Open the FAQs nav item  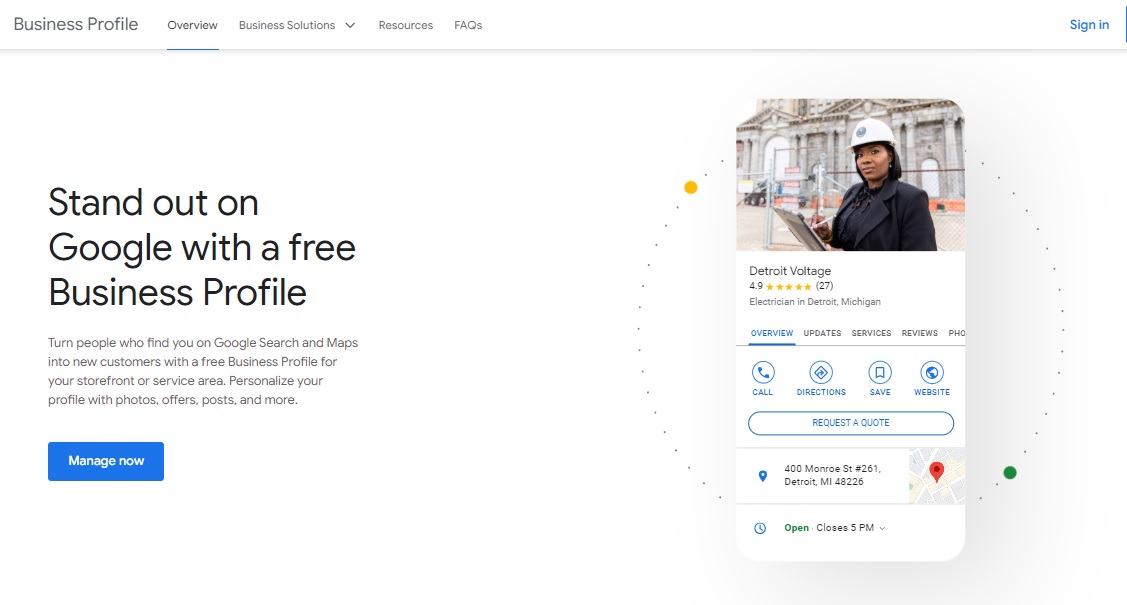pyautogui.click(x=468, y=25)
